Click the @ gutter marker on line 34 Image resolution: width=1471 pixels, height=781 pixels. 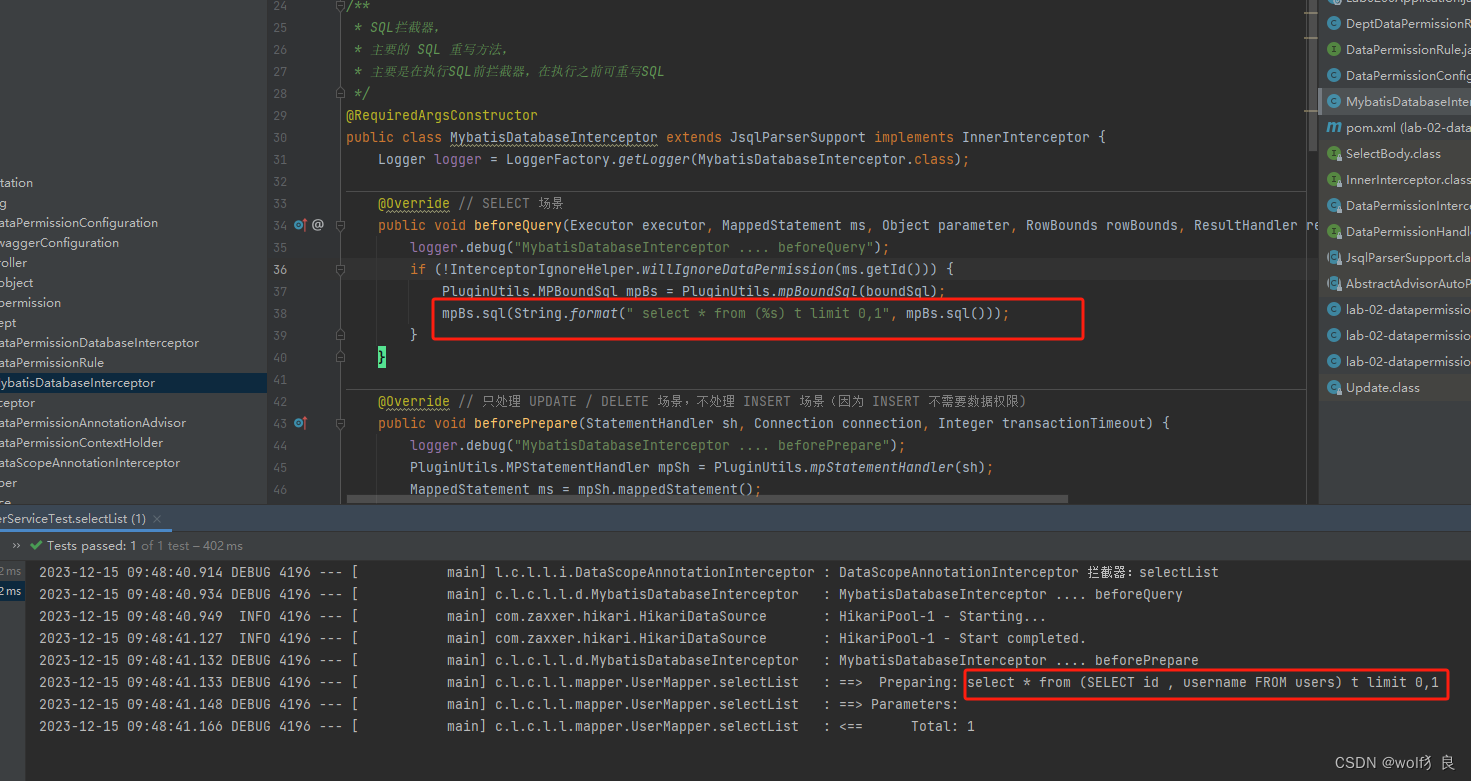[318, 225]
